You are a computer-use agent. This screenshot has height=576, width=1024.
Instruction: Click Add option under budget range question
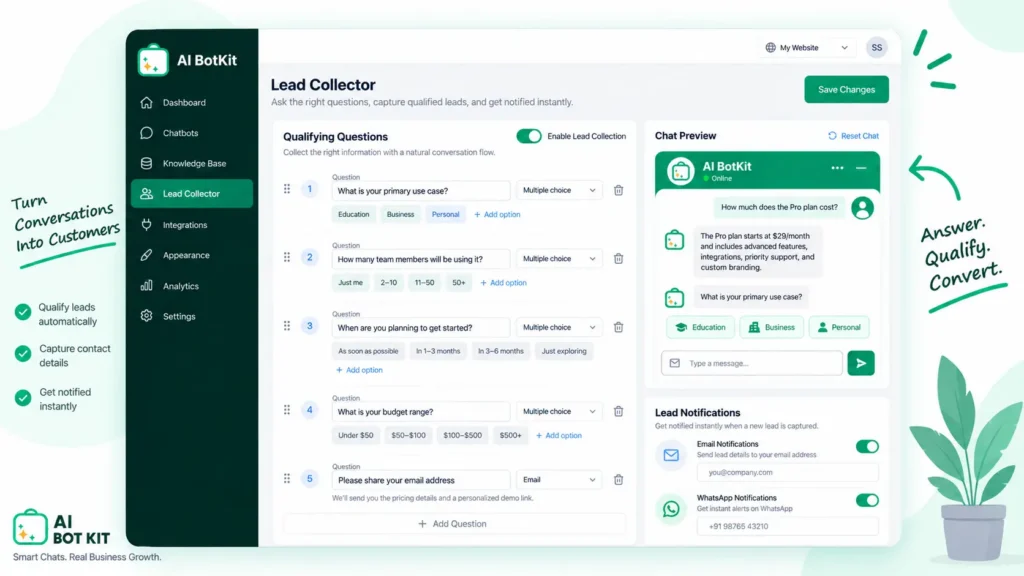click(x=558, y=436)
